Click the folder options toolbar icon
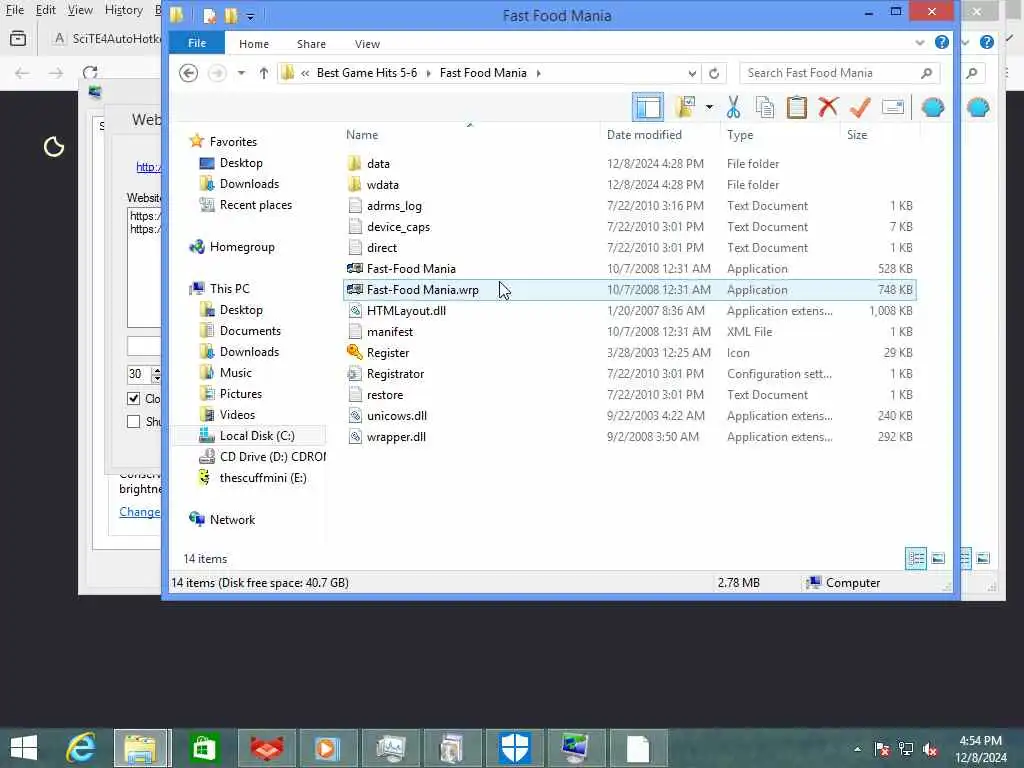The width and height of the screenshot is (1024, 768). tap(685, 107)
